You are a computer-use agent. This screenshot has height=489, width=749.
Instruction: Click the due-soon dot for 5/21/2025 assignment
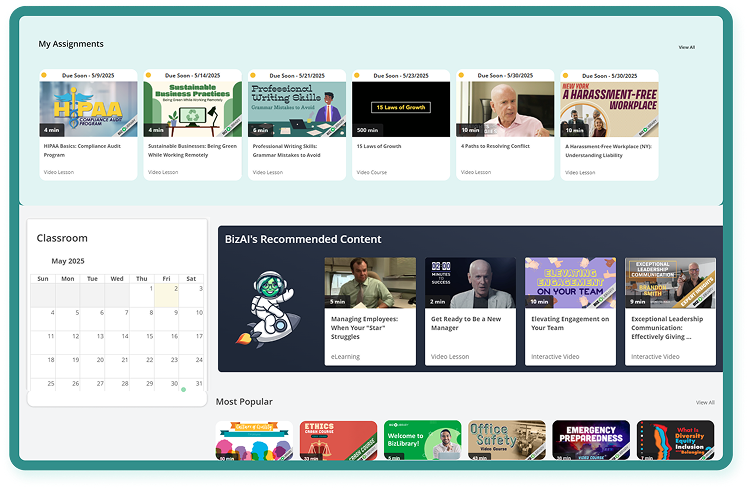coord(253,75)
